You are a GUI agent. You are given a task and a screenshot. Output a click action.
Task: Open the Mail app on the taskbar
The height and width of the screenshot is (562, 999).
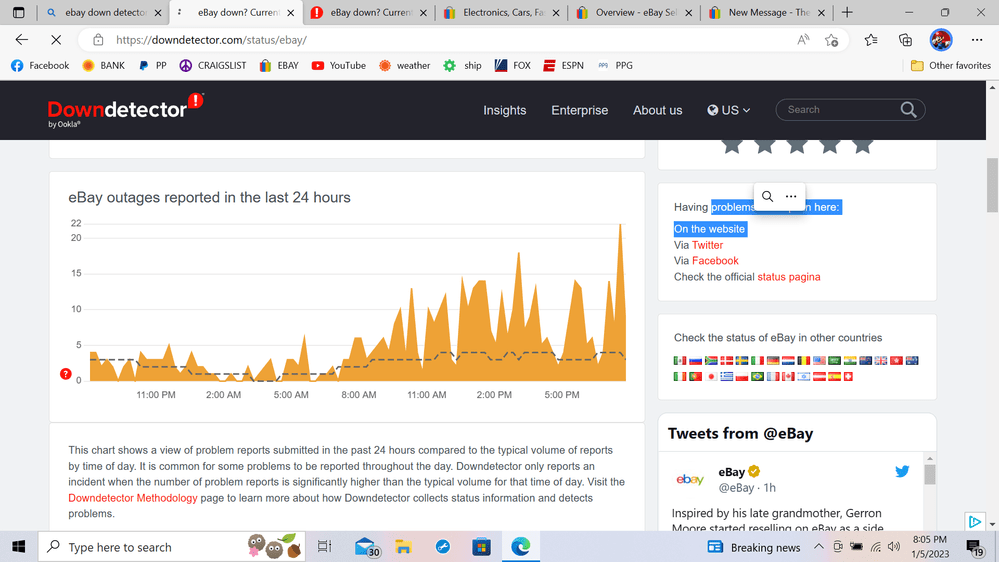[x=366, y=547]
